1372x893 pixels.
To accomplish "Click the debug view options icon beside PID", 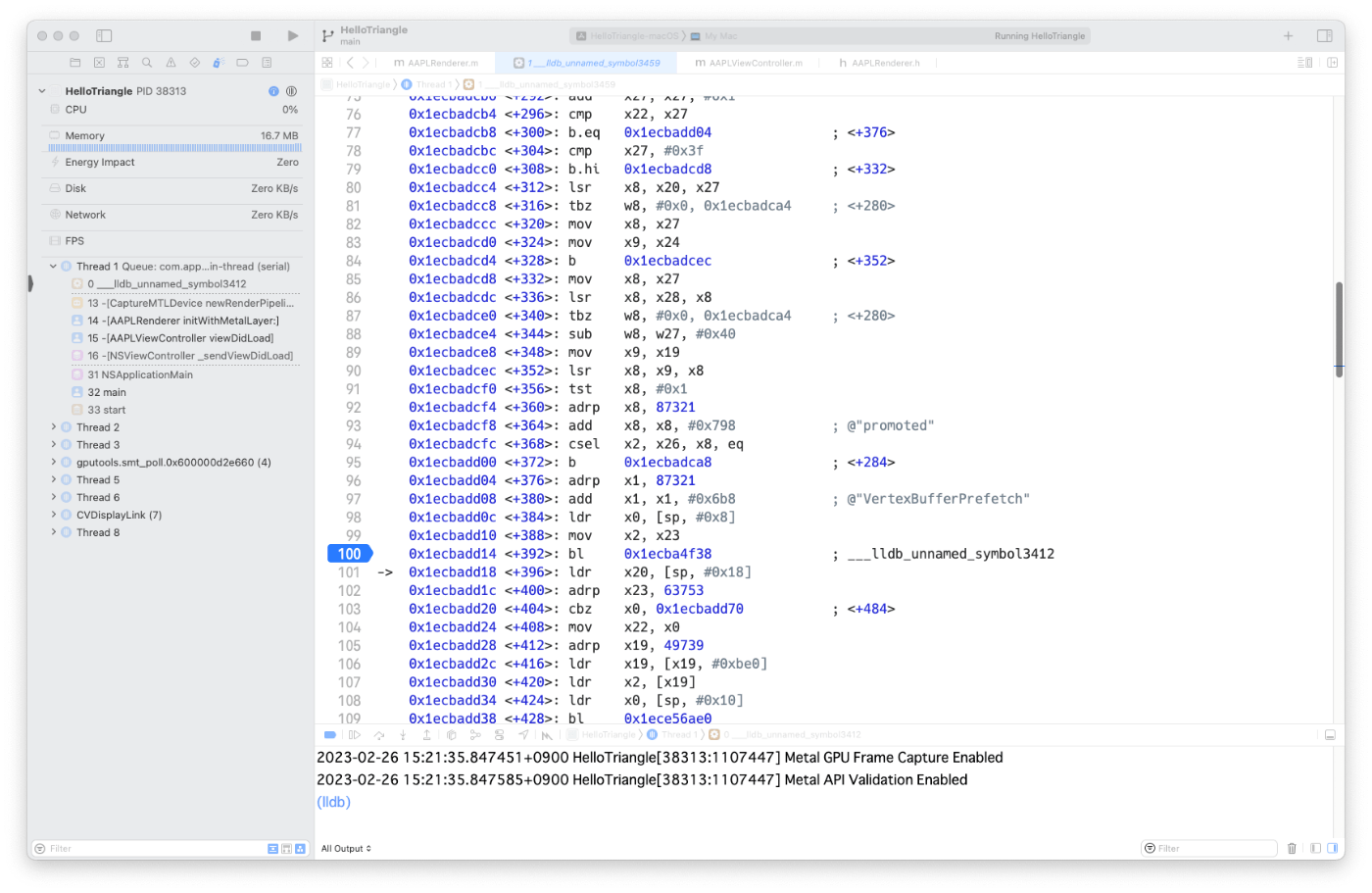I will click(x=291, y=91).
